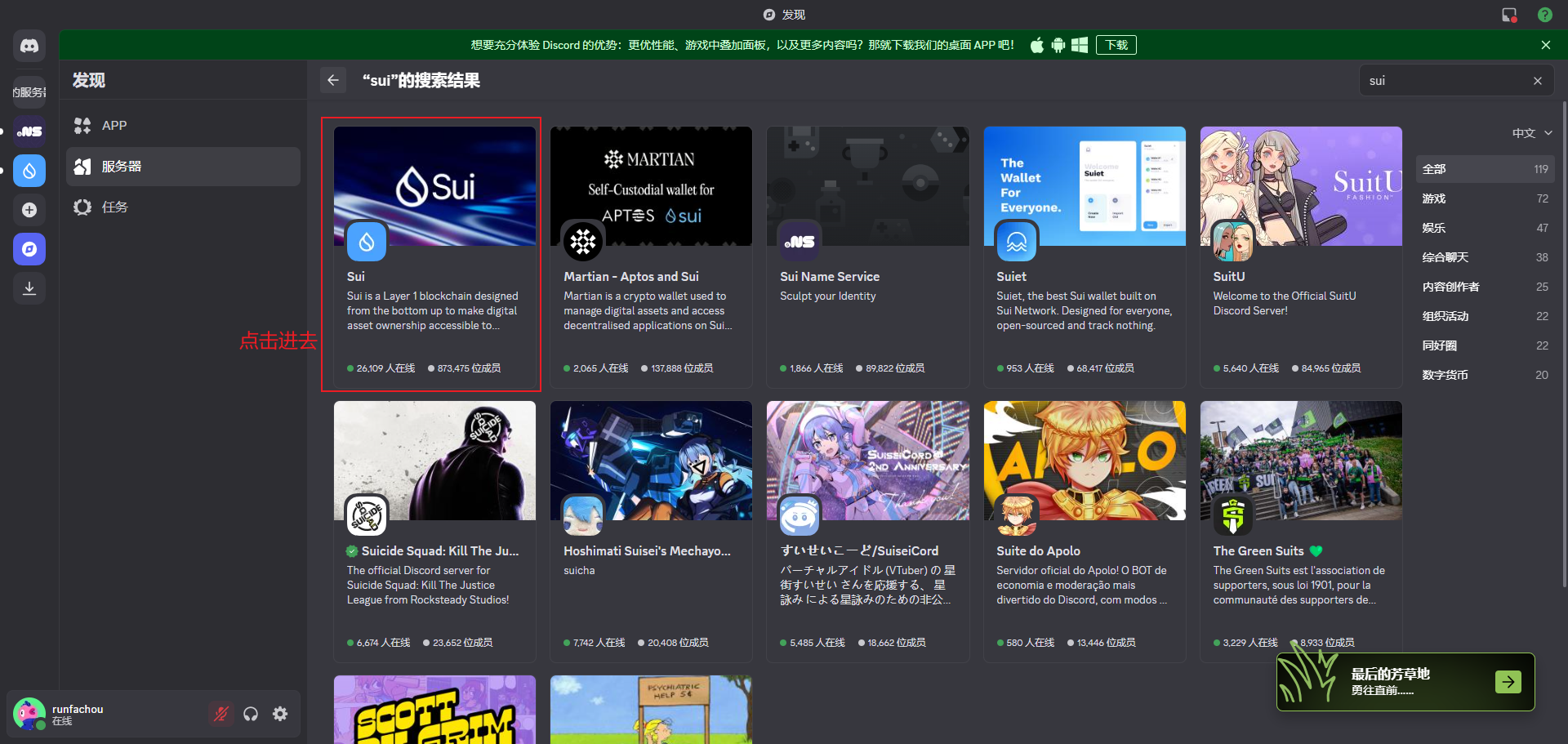Click the green arrow on promo card

(1508, 681)
